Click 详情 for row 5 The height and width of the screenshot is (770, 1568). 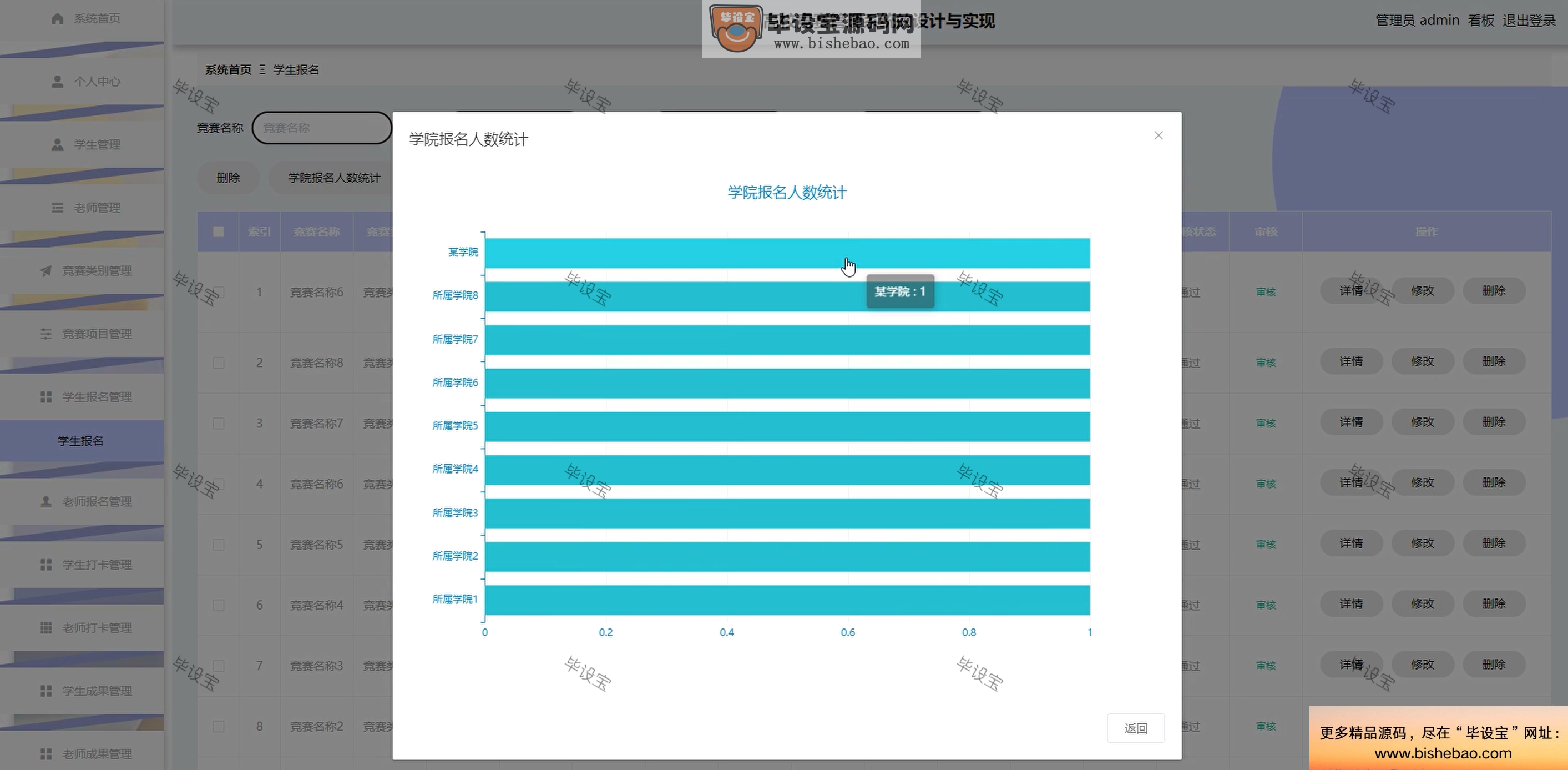point(1351,543)
